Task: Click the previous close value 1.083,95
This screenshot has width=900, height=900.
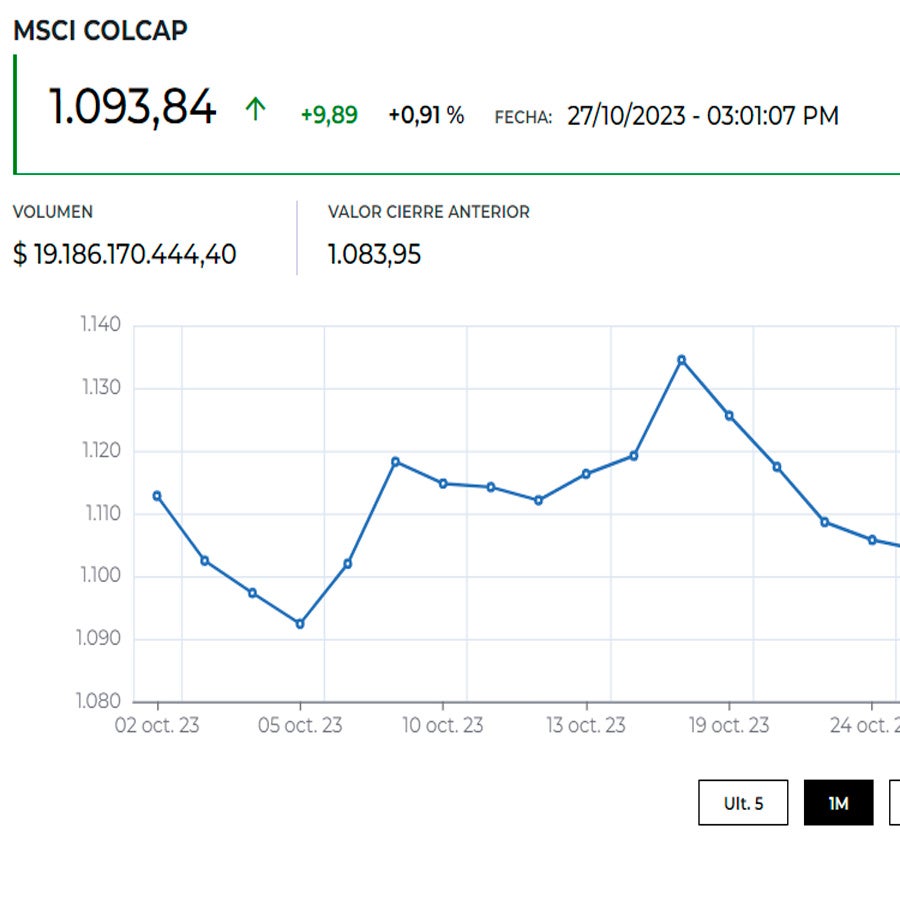Action: click(374, 255)
